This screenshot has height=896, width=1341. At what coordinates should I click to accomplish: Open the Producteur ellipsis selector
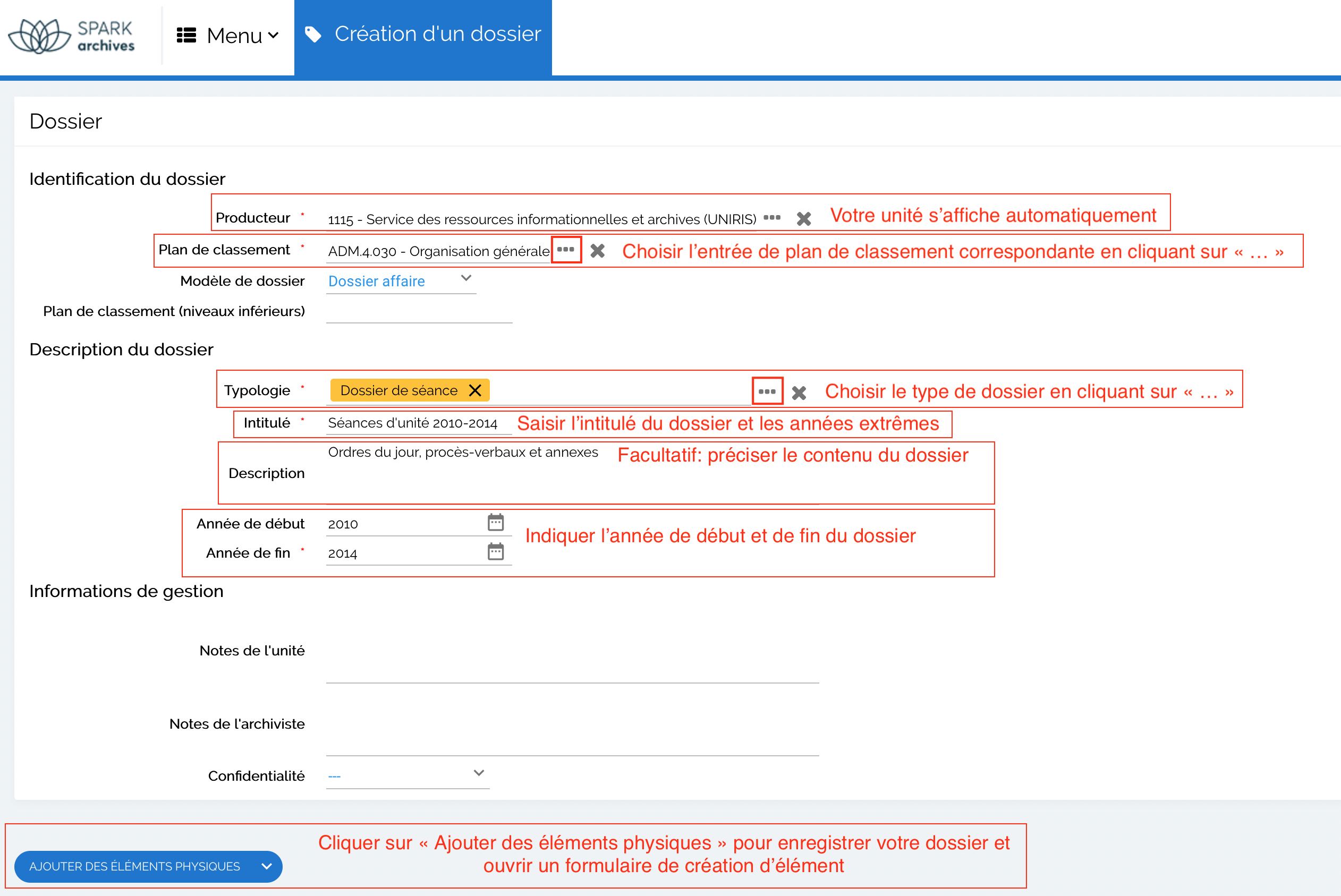click(771, 218)
